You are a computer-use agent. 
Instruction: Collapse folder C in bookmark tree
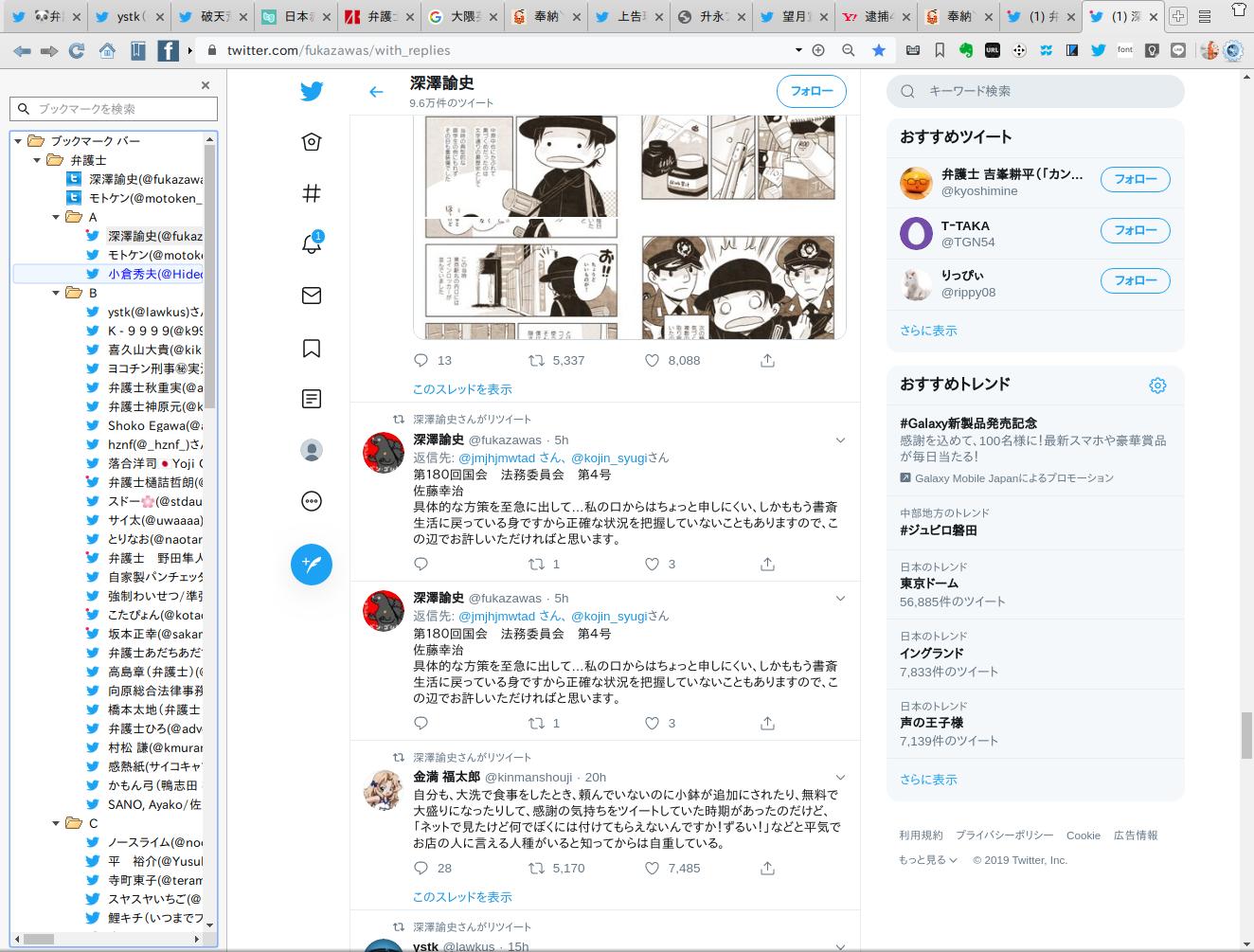click(x=56, y=823)
